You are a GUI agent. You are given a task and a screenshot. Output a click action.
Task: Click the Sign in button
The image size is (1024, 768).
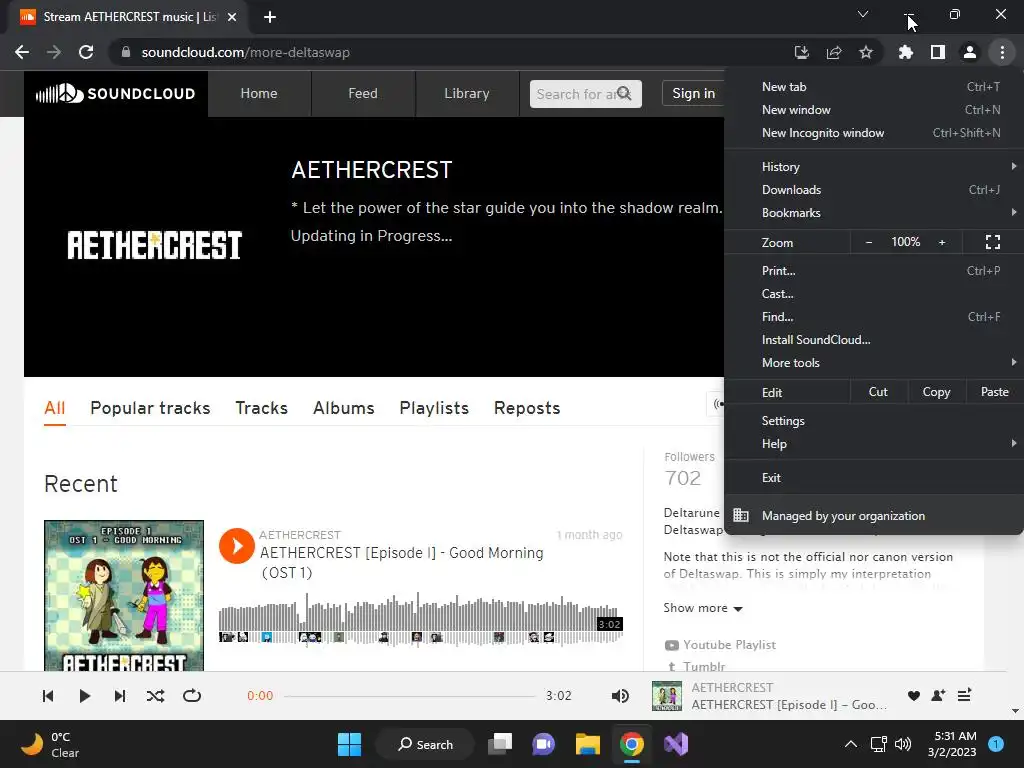(x=694, y=93)
